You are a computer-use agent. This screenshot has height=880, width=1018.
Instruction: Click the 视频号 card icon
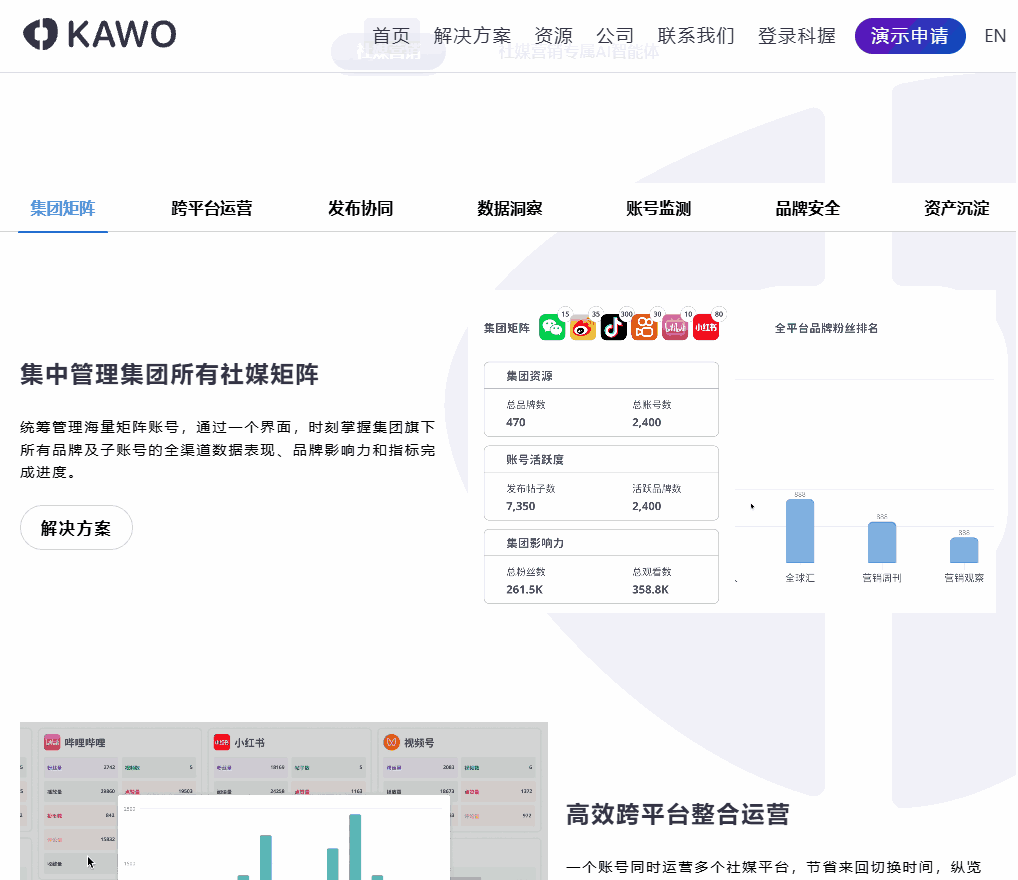[x=391, y=742]
